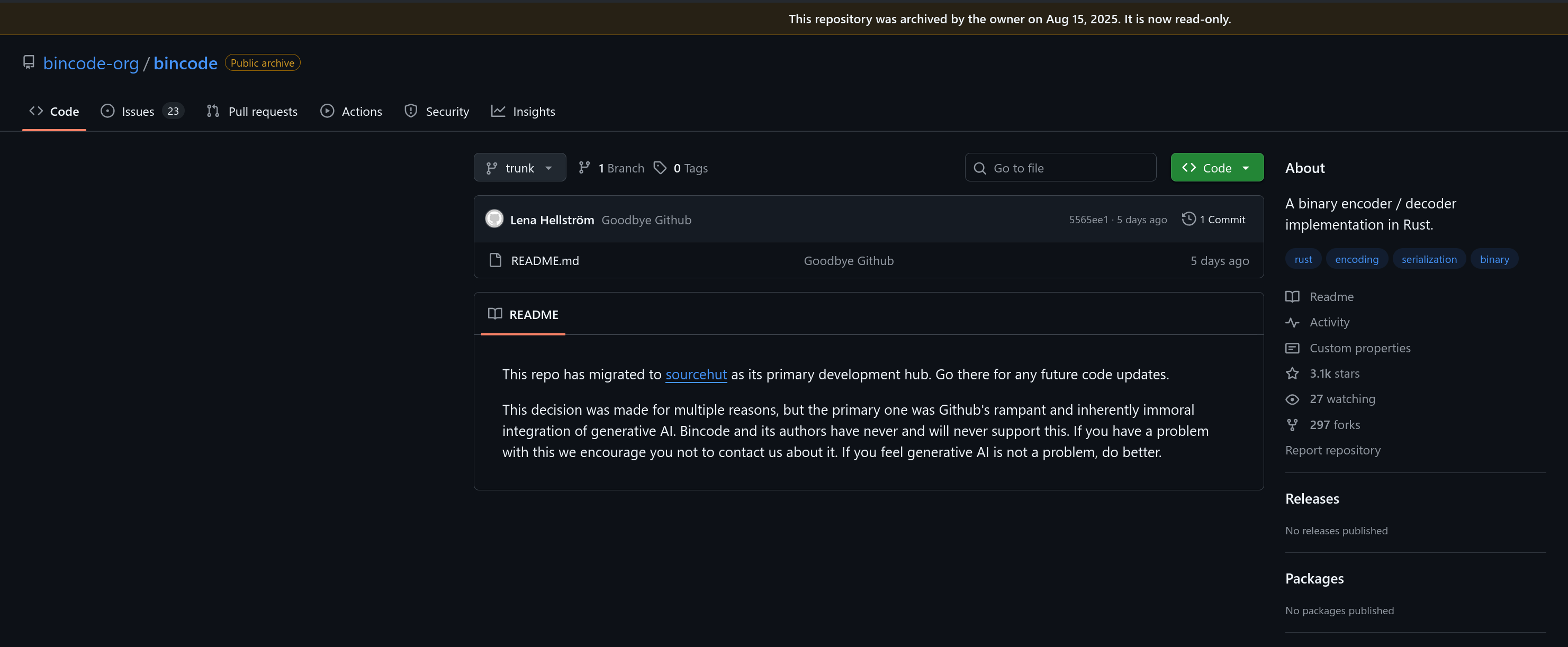The width and height of the screenshot is (1568, 647).
Task: Click the fork icon beside 297 forks
Action: (x=1292, y=424)
